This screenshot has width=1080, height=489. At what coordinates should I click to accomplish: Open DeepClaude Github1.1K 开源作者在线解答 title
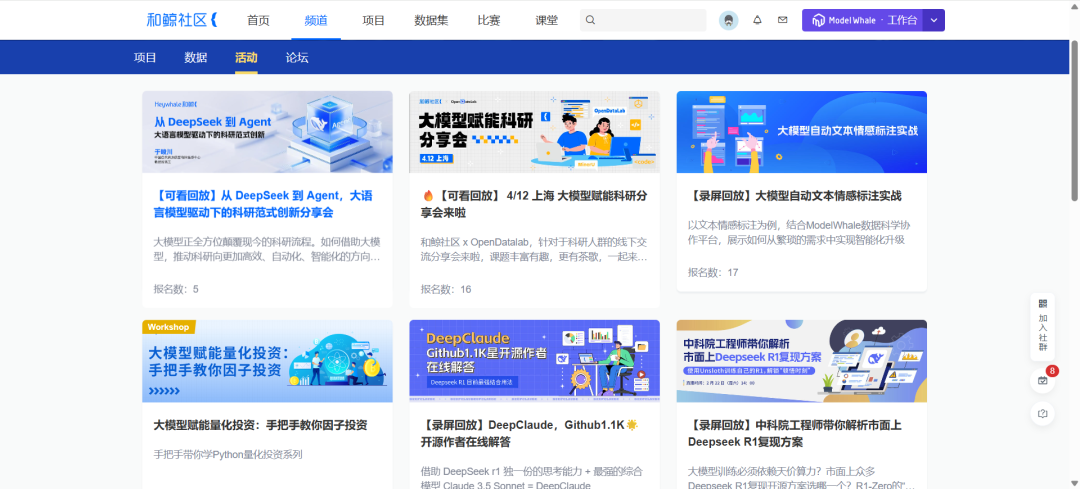point(529,433)
